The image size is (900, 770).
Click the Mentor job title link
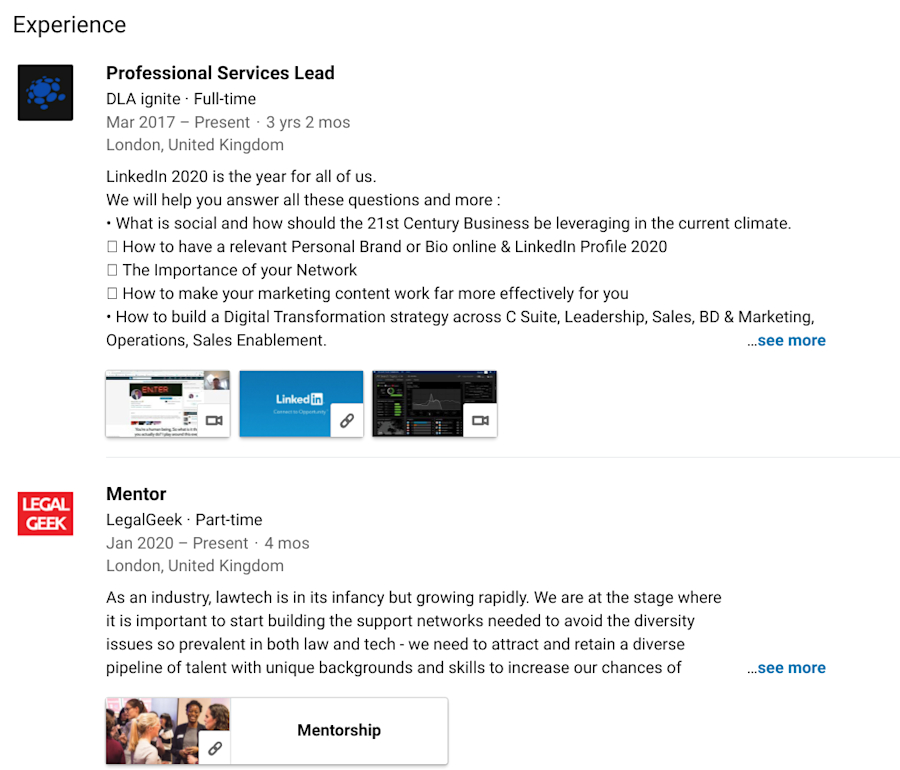click(x=136, y=493)
